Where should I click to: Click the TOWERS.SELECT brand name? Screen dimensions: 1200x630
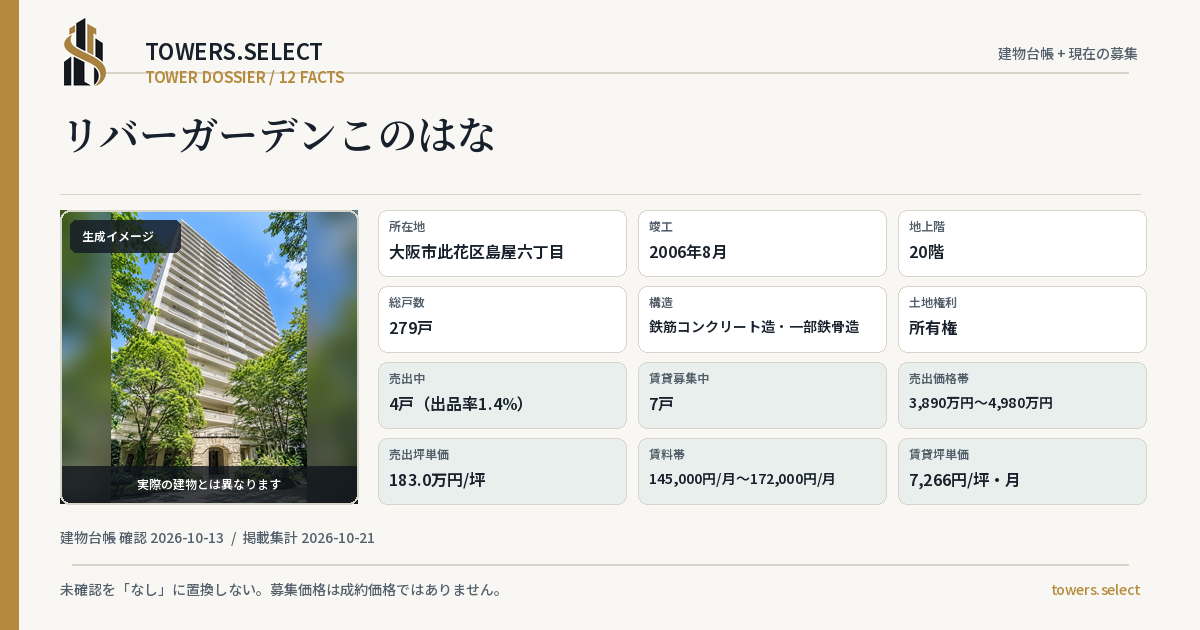tap(234, 52)
